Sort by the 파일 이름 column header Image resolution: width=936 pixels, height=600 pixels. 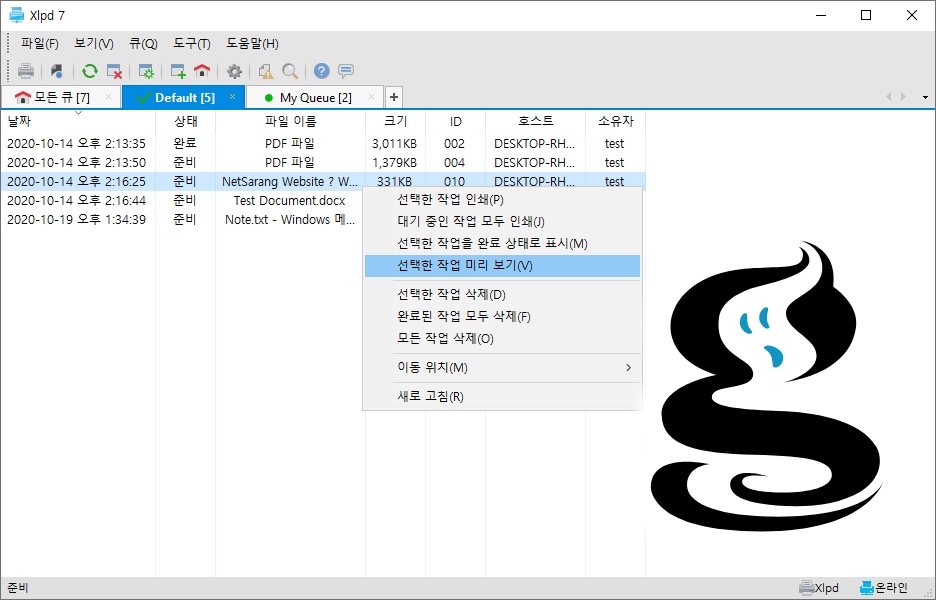pyautogui.click(x=291, y=121)
